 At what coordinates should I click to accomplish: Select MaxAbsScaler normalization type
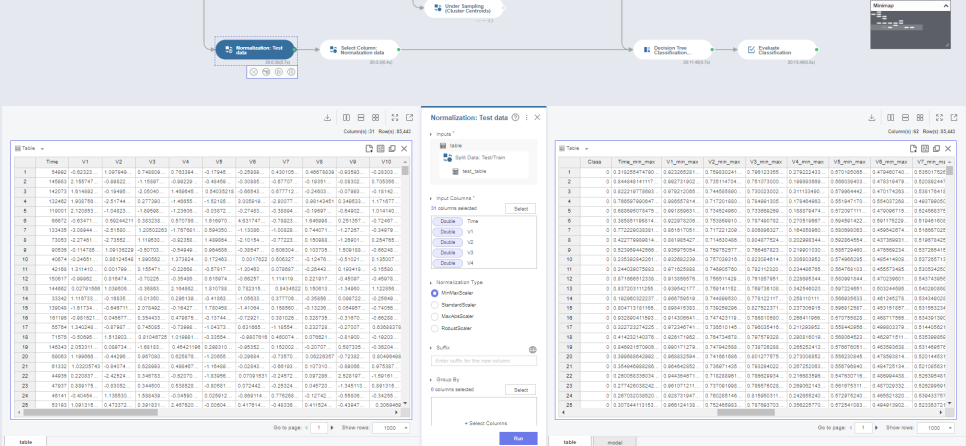(x=435, y=317)
